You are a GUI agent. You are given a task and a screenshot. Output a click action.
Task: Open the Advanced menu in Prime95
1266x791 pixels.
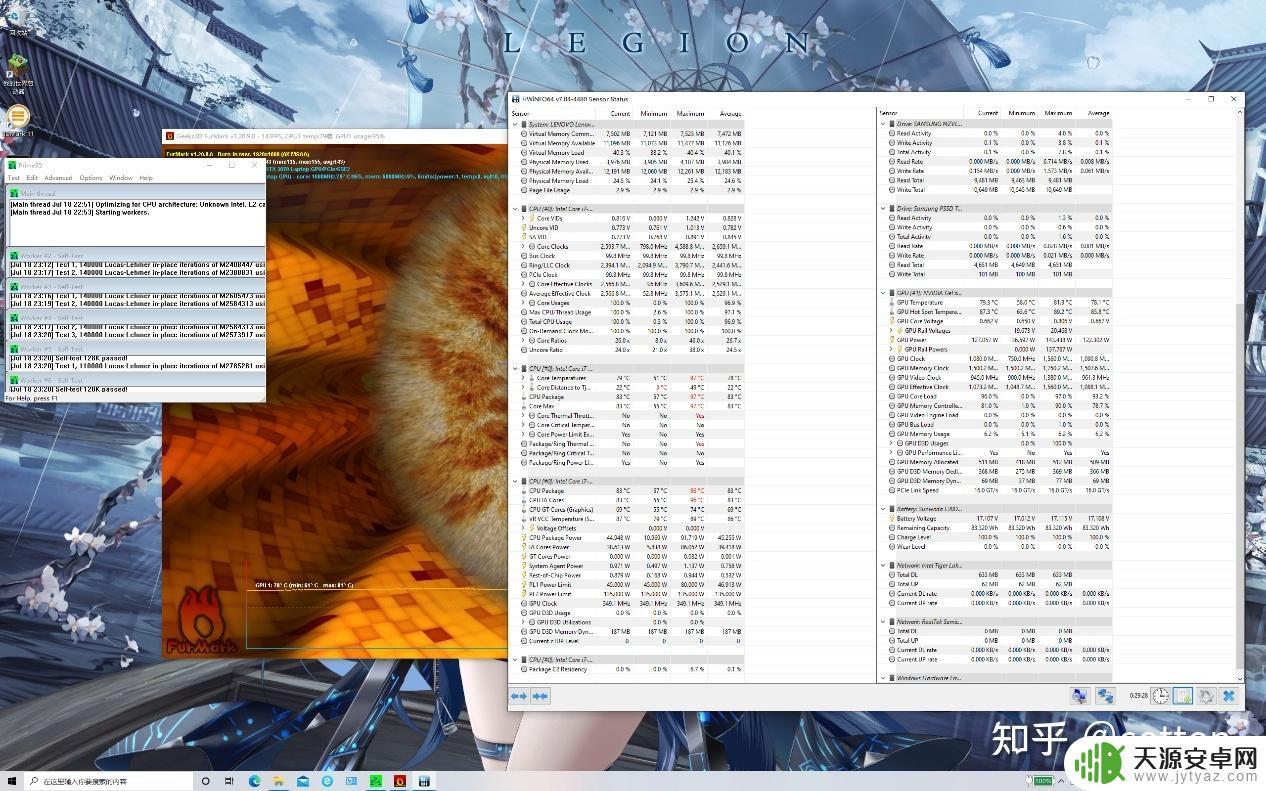pyautogui.click(x=58, y=178)
